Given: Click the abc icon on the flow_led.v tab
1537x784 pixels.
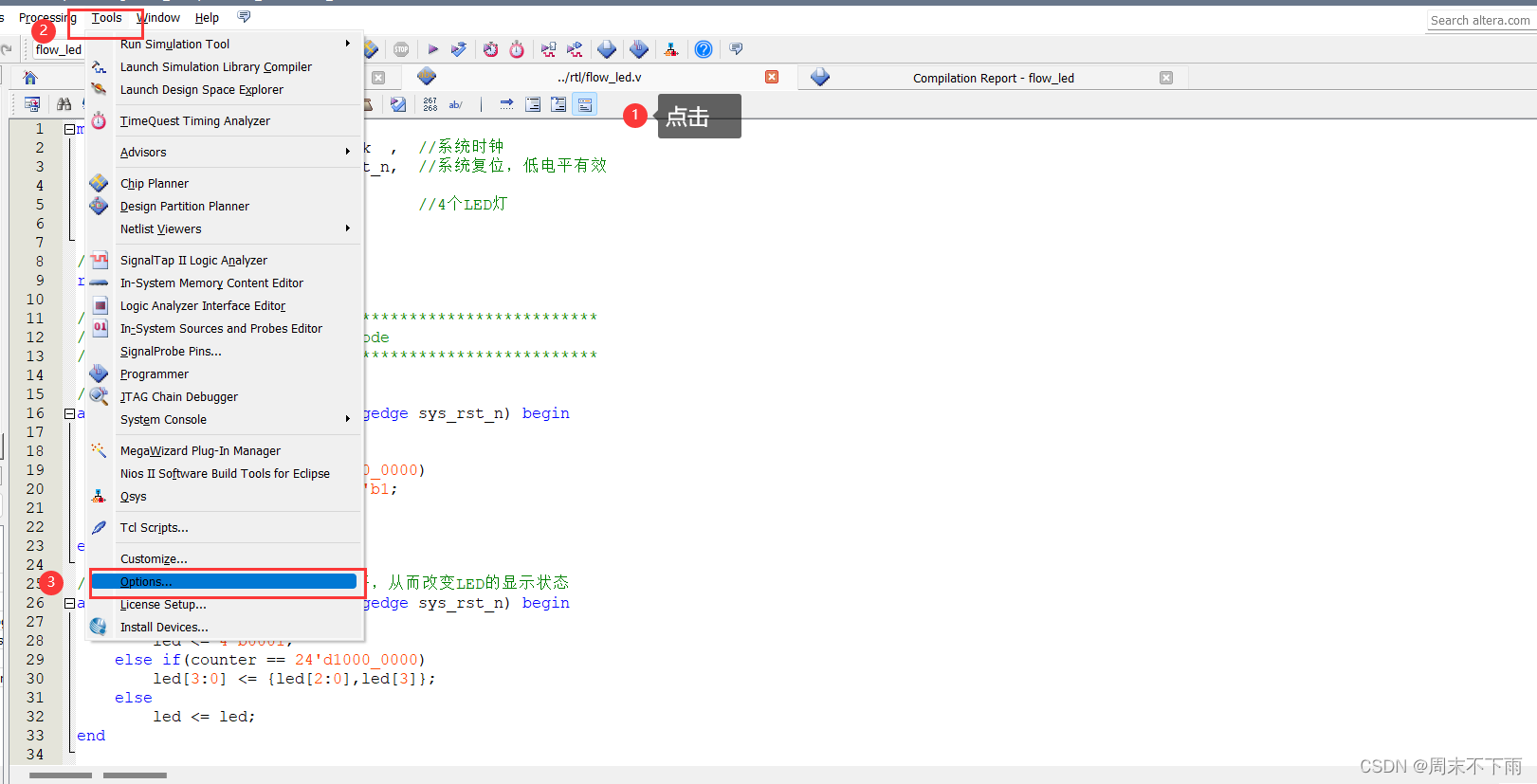Looking at the screenshot, I should click(x=427, y=76).
